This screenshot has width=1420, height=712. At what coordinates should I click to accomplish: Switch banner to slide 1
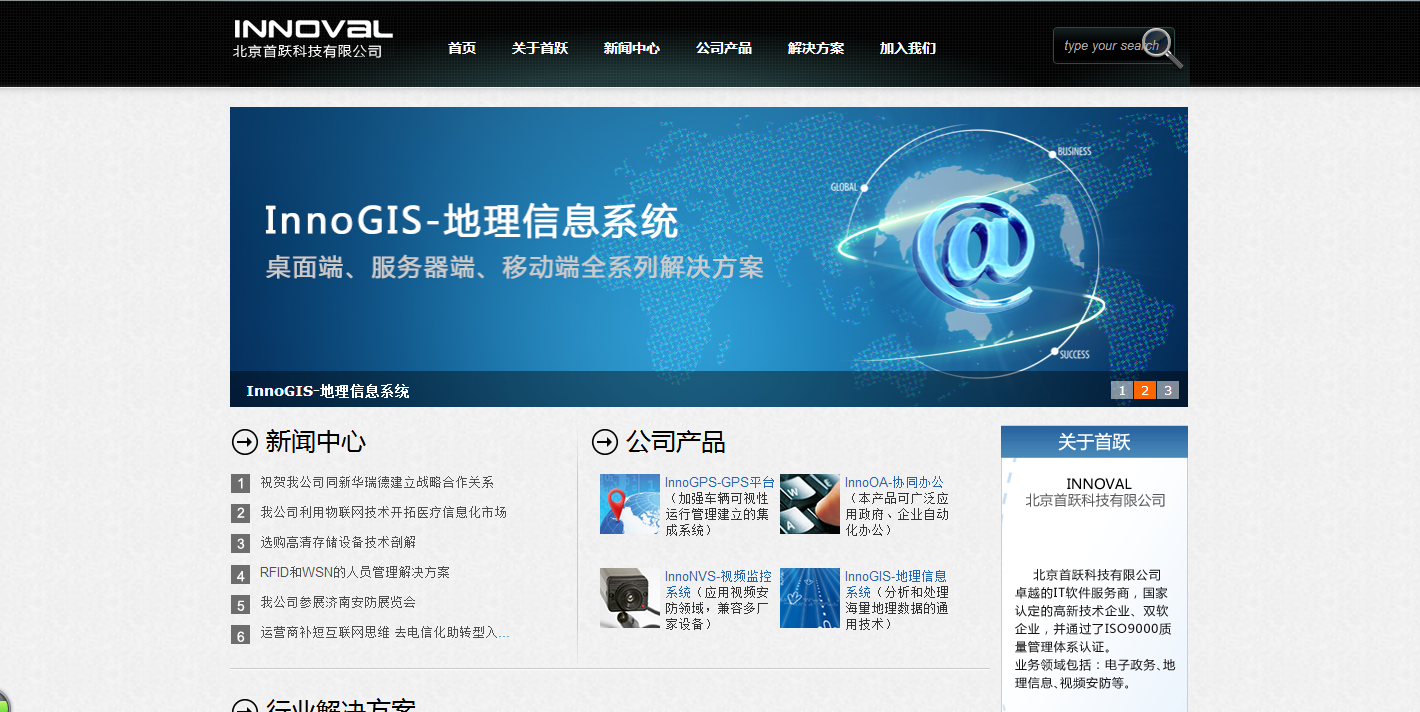(1122, 390)
